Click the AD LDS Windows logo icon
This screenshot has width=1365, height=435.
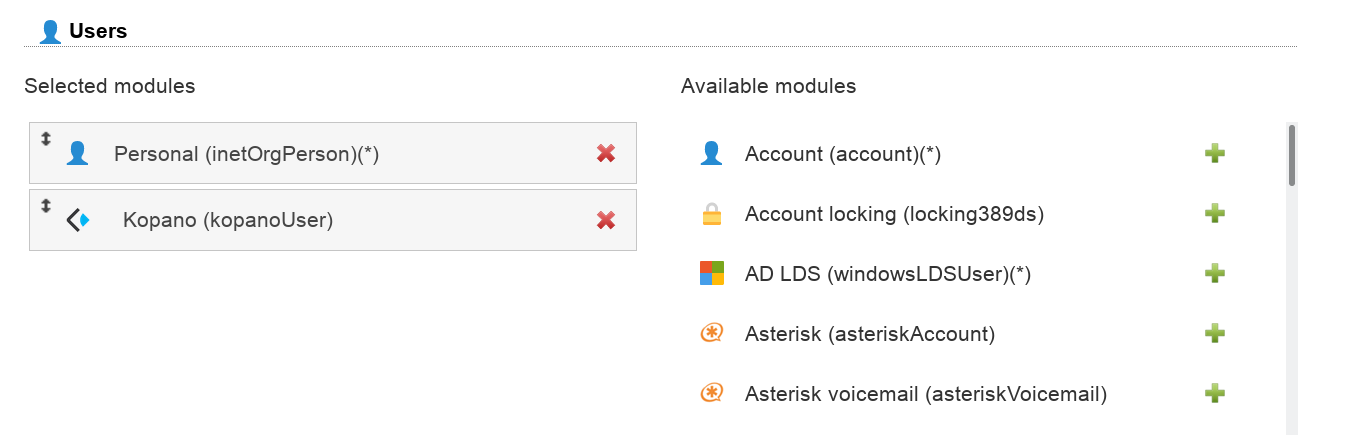click(711, 273)
